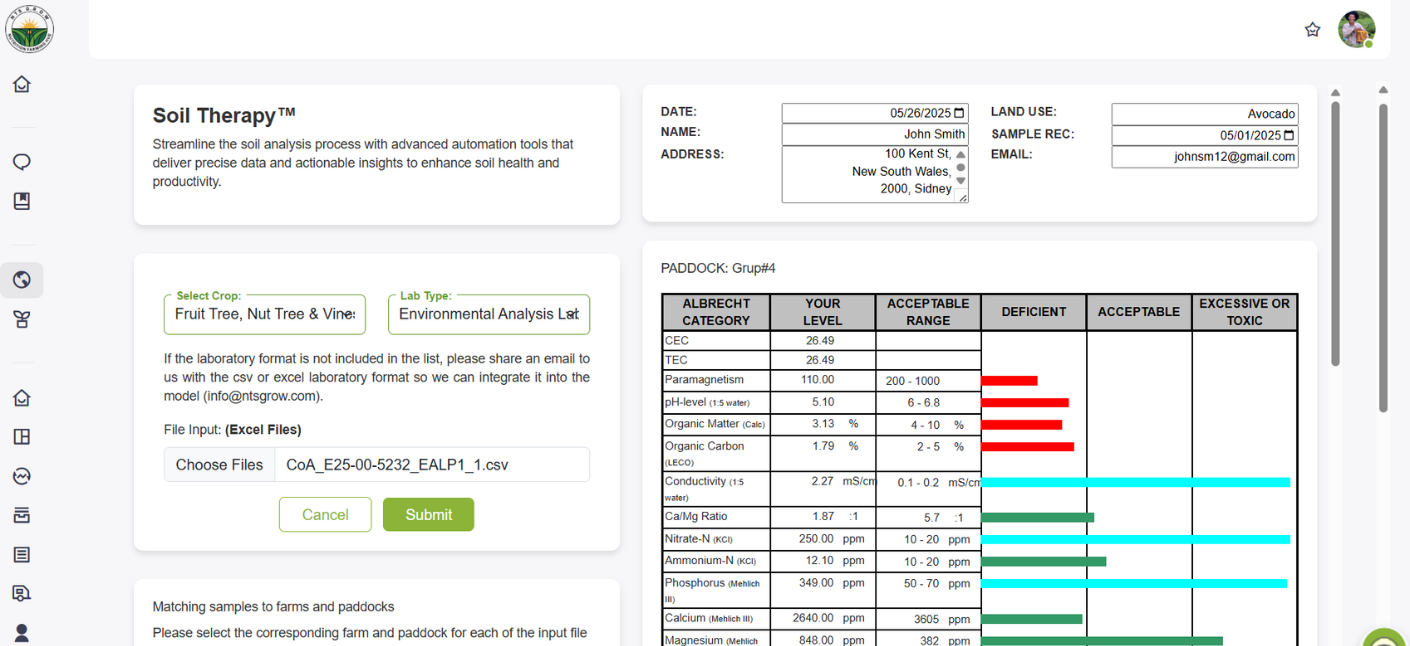Click the green Magnesium level bar

[1102, 641]
